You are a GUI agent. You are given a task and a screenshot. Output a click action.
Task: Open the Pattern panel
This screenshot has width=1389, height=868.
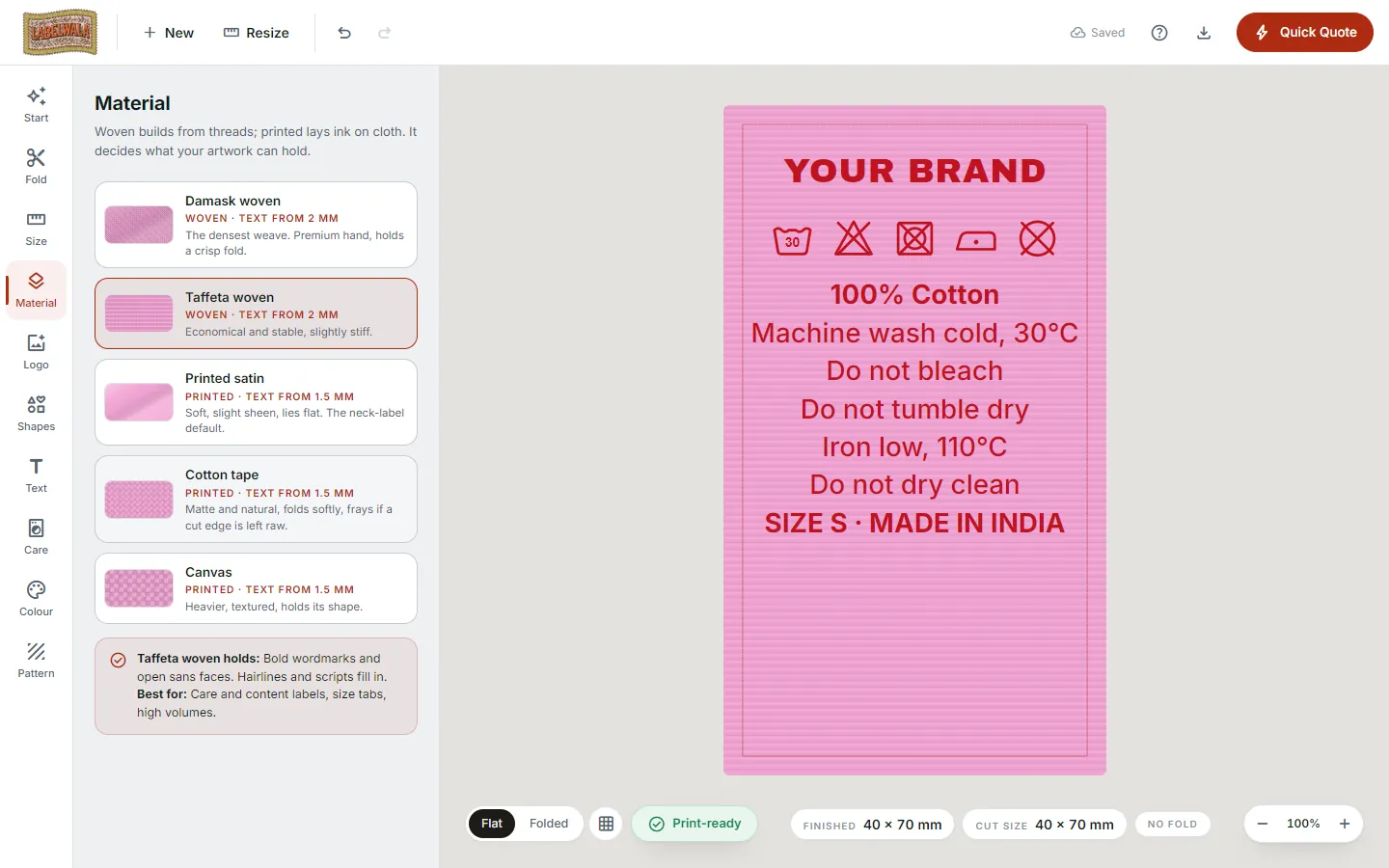point(36,661)
